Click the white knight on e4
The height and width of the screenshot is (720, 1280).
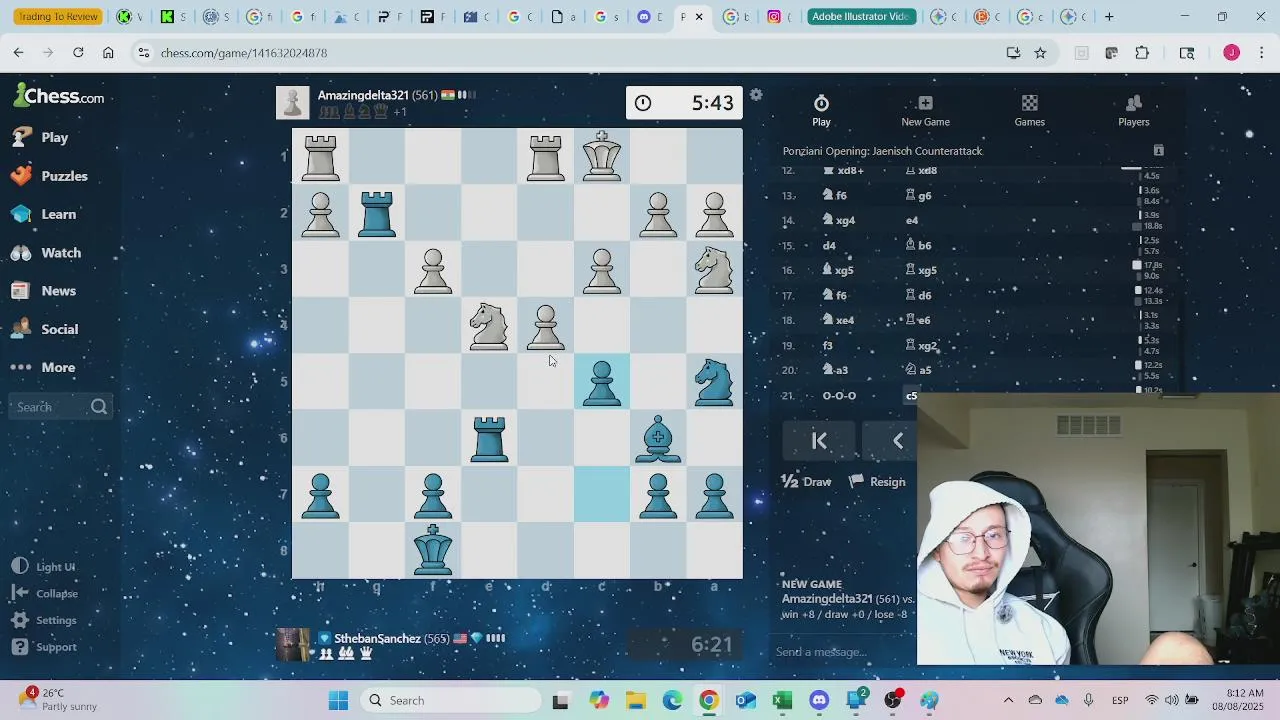[489, 325]
